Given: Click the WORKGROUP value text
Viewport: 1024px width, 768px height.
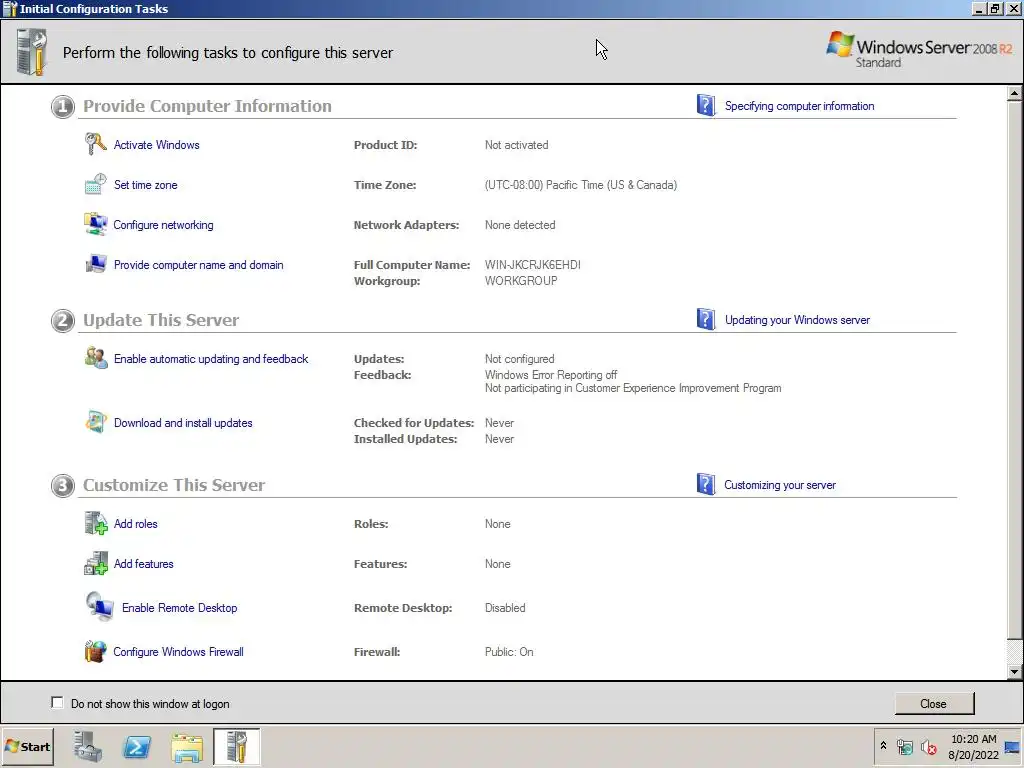Looking at the screenshot, I should (x=521, y=281).
